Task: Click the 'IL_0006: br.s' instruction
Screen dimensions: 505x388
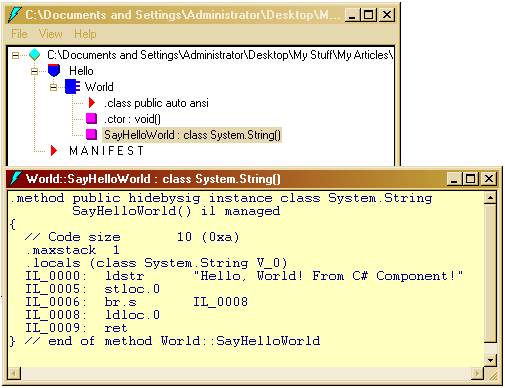Action: point(136,302)
